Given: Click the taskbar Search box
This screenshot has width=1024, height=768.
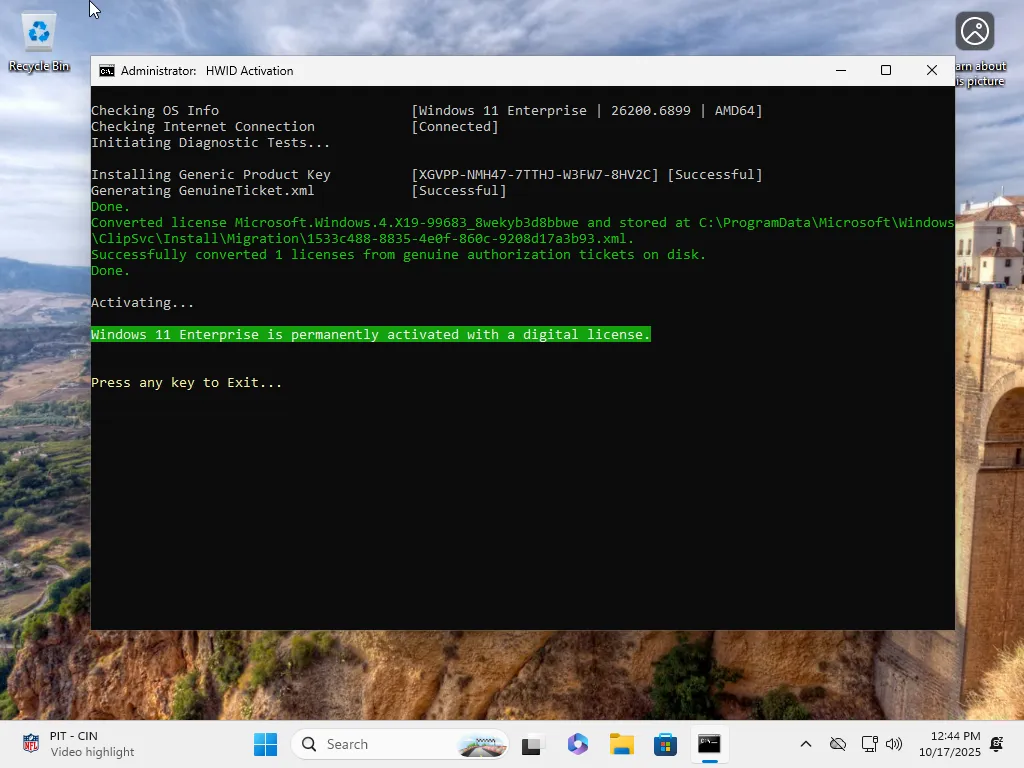Looking at the screenshot, I should (x=400, y=744).
